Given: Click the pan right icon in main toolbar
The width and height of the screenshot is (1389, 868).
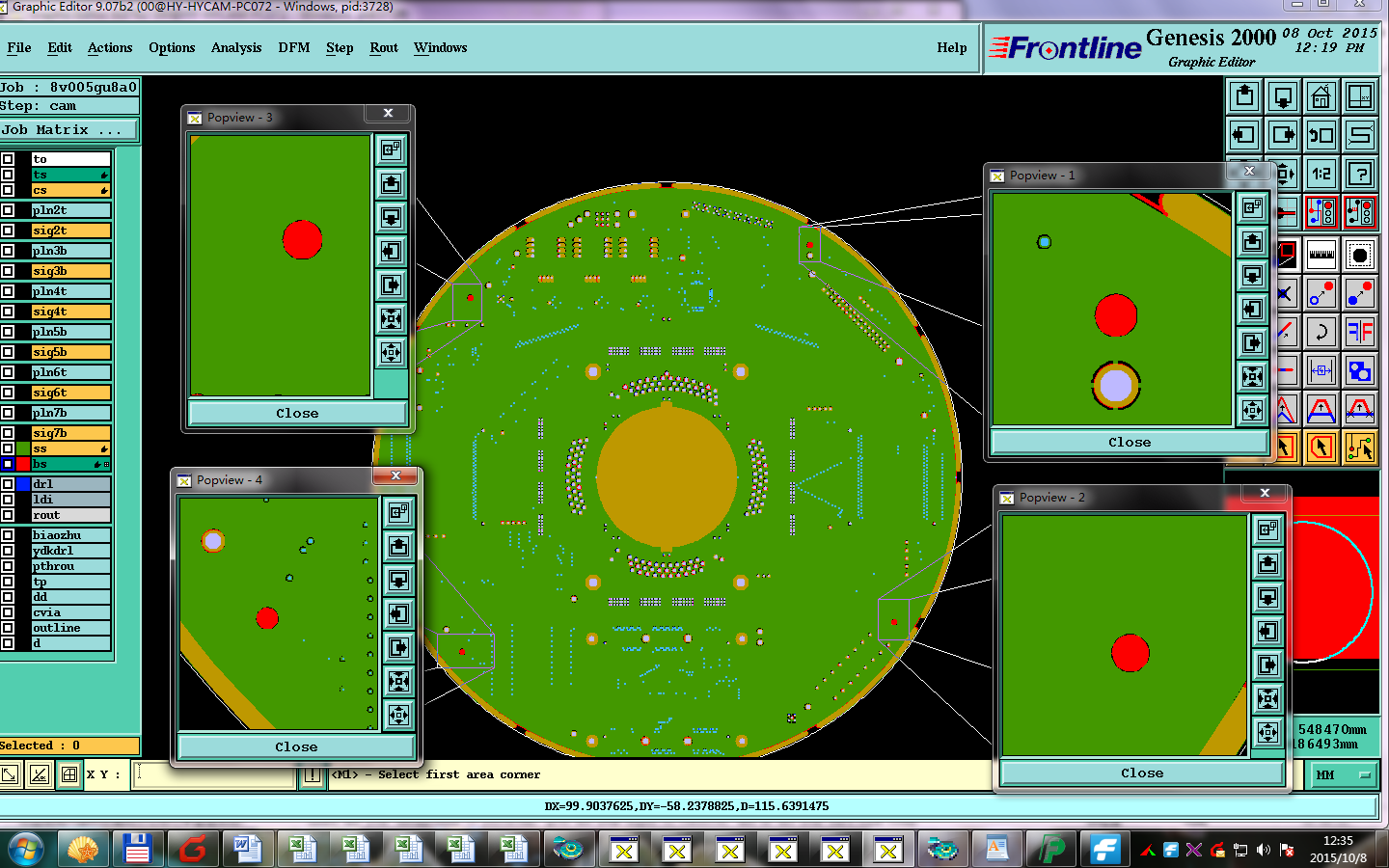Looking at the screenshot, I should (1283, 135).
